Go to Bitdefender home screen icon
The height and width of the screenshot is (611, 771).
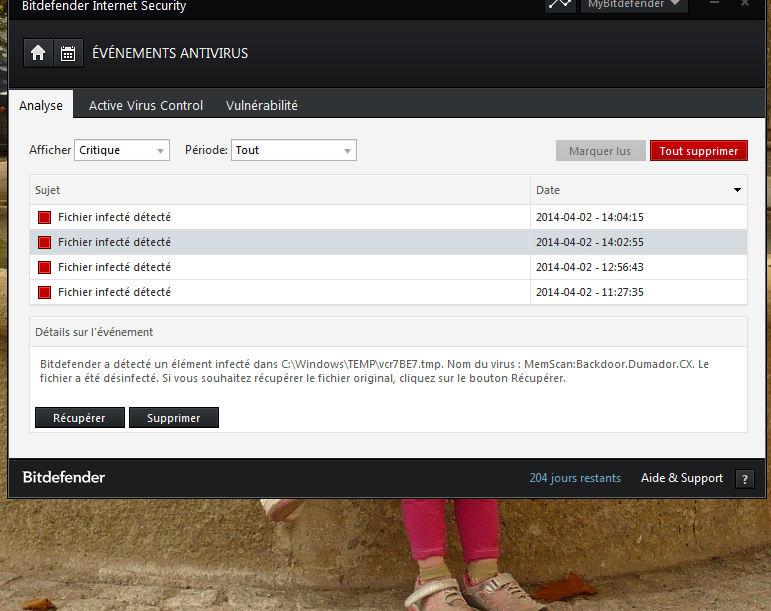[38, 53]
